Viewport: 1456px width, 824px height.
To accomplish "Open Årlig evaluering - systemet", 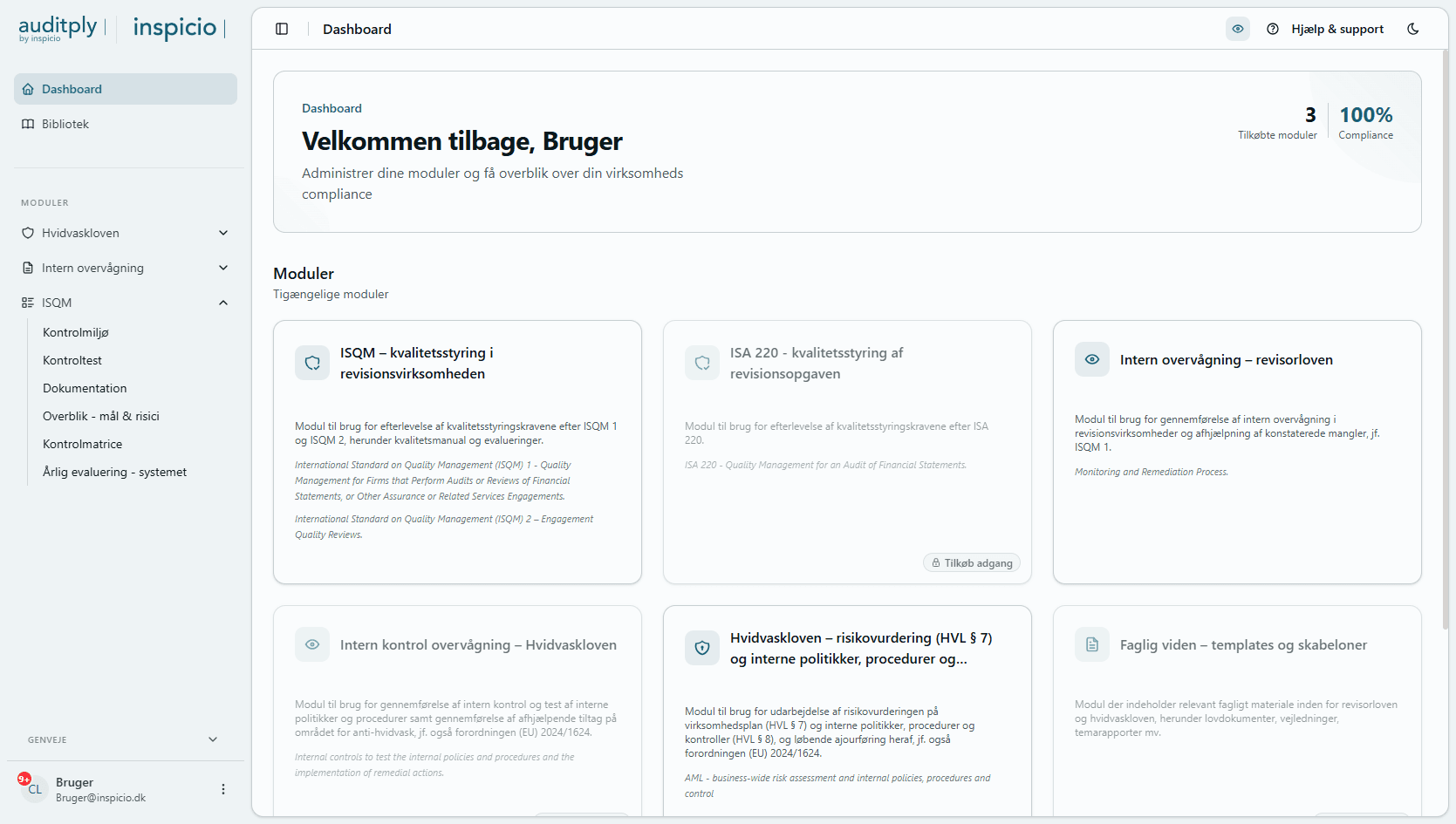I will [x=115, y=472].
